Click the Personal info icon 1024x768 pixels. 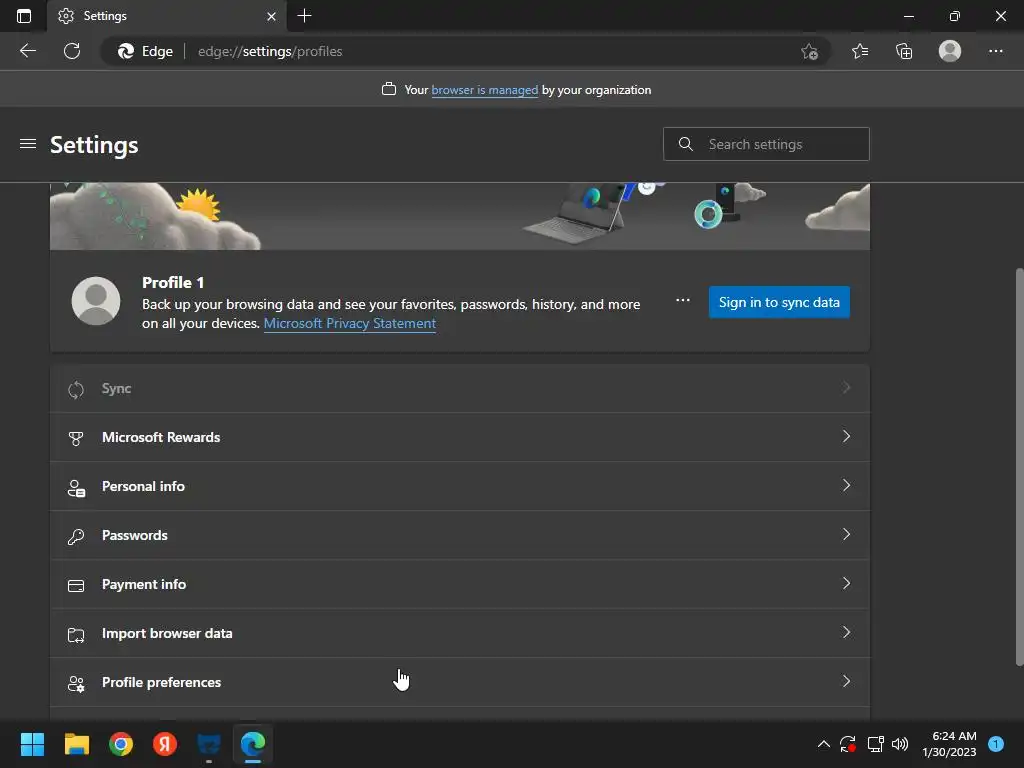click(76, 488)
